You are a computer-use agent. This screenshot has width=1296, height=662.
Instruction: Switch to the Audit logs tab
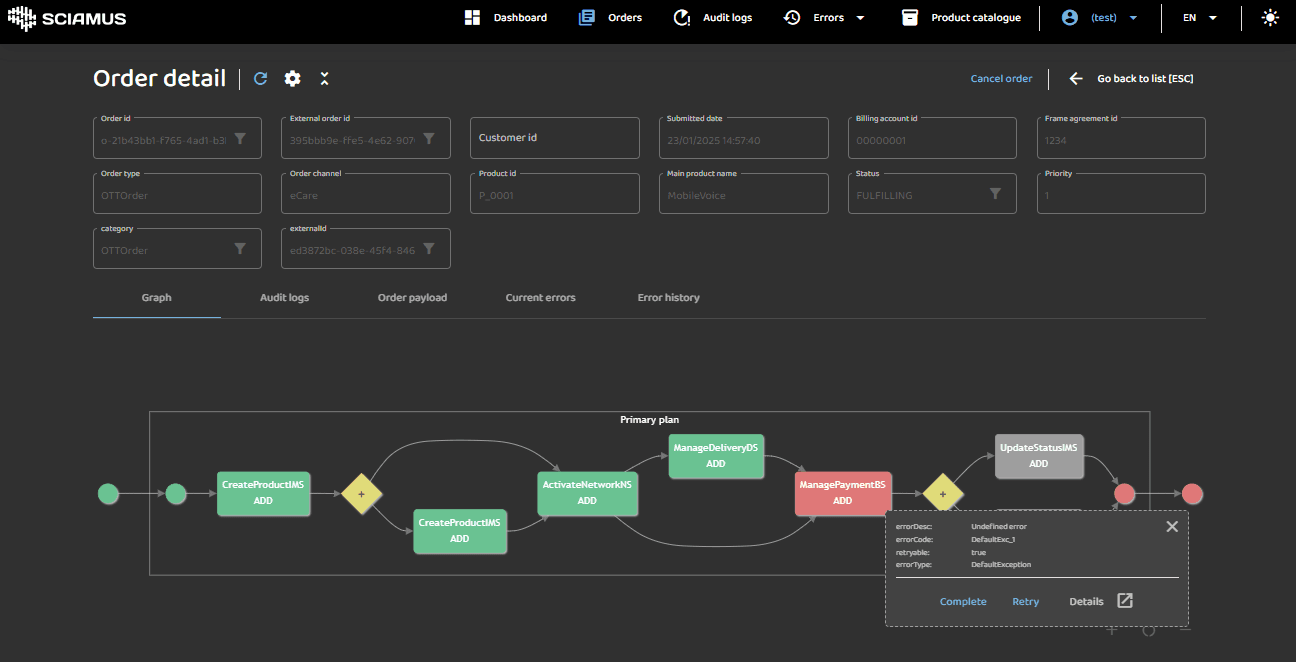284,298
